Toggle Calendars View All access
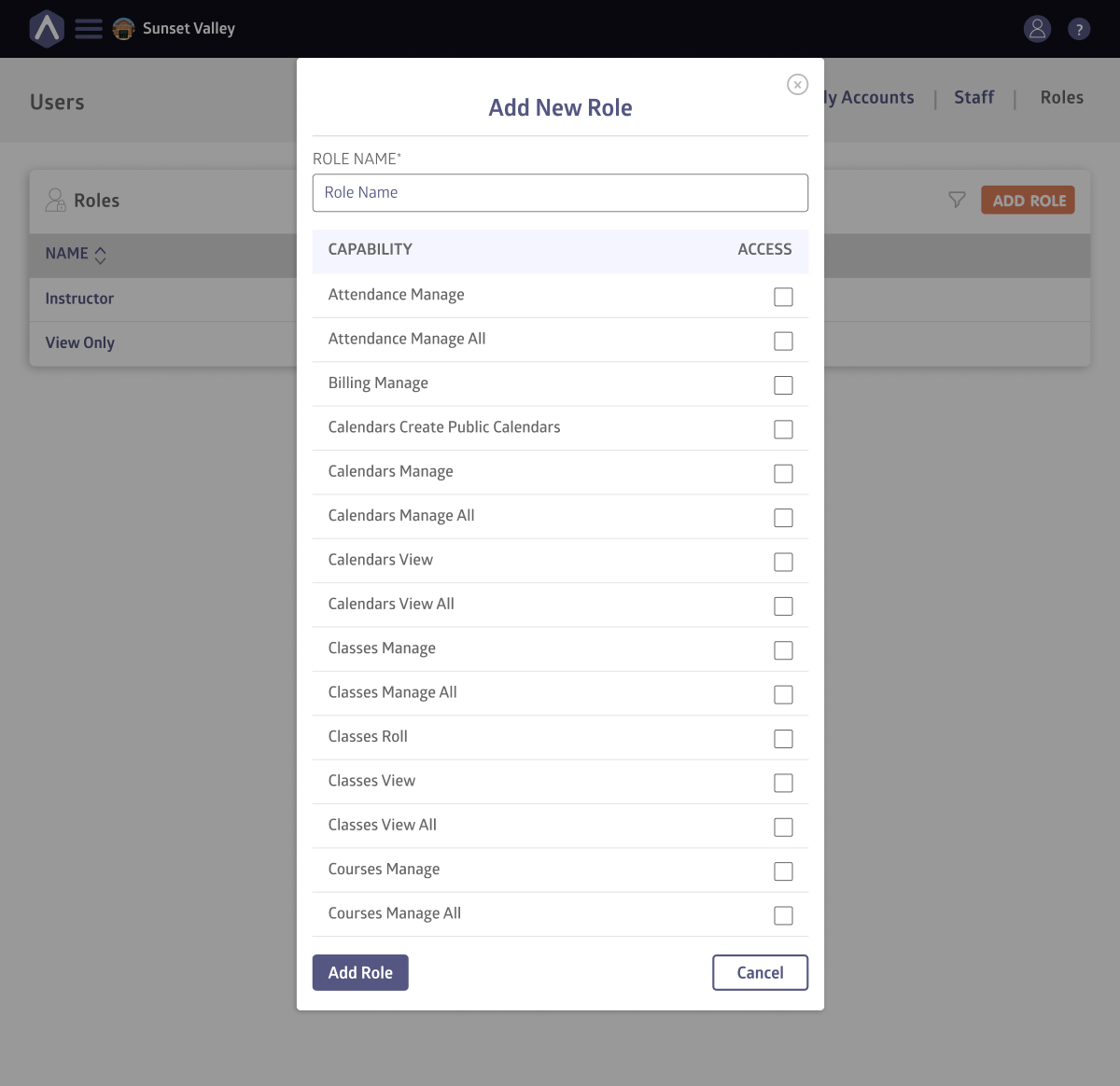Viewport: 1120px width, 1086px height. 783,606
